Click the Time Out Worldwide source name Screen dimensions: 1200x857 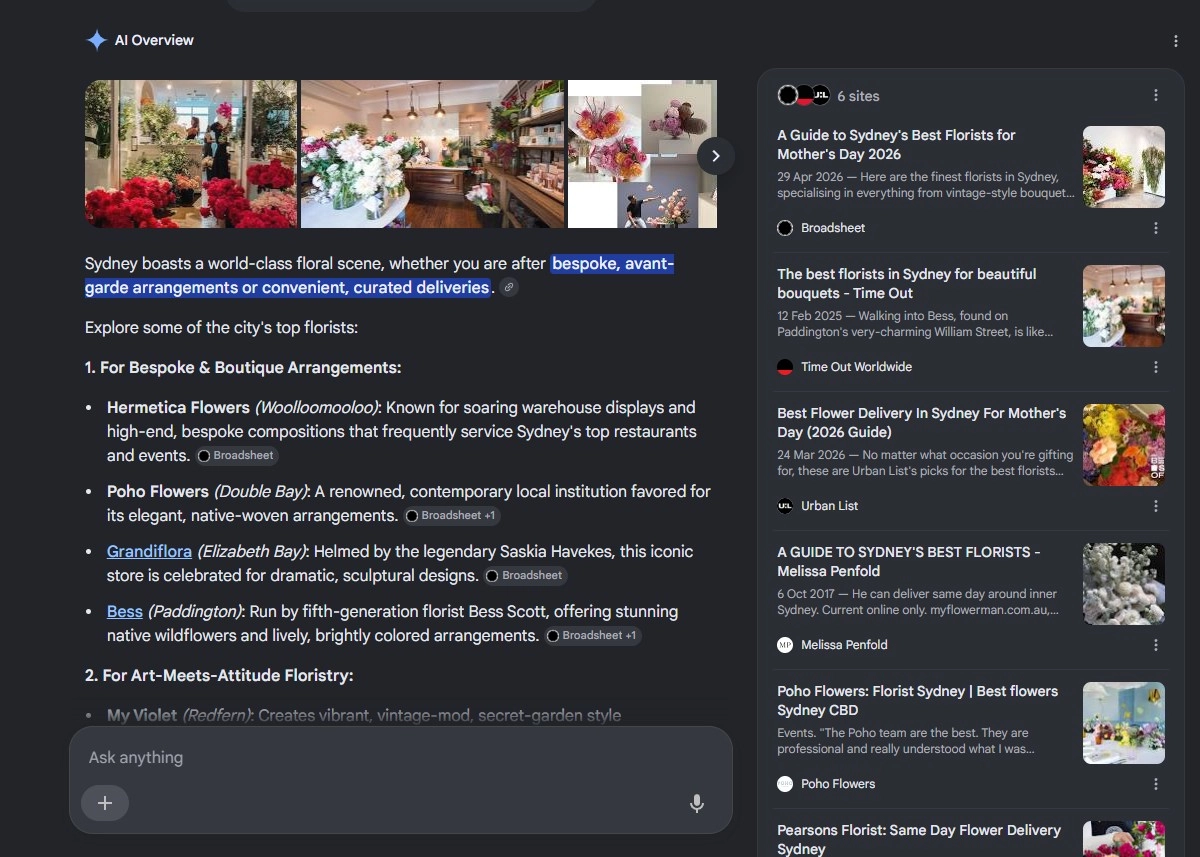[x=856, y=367]
